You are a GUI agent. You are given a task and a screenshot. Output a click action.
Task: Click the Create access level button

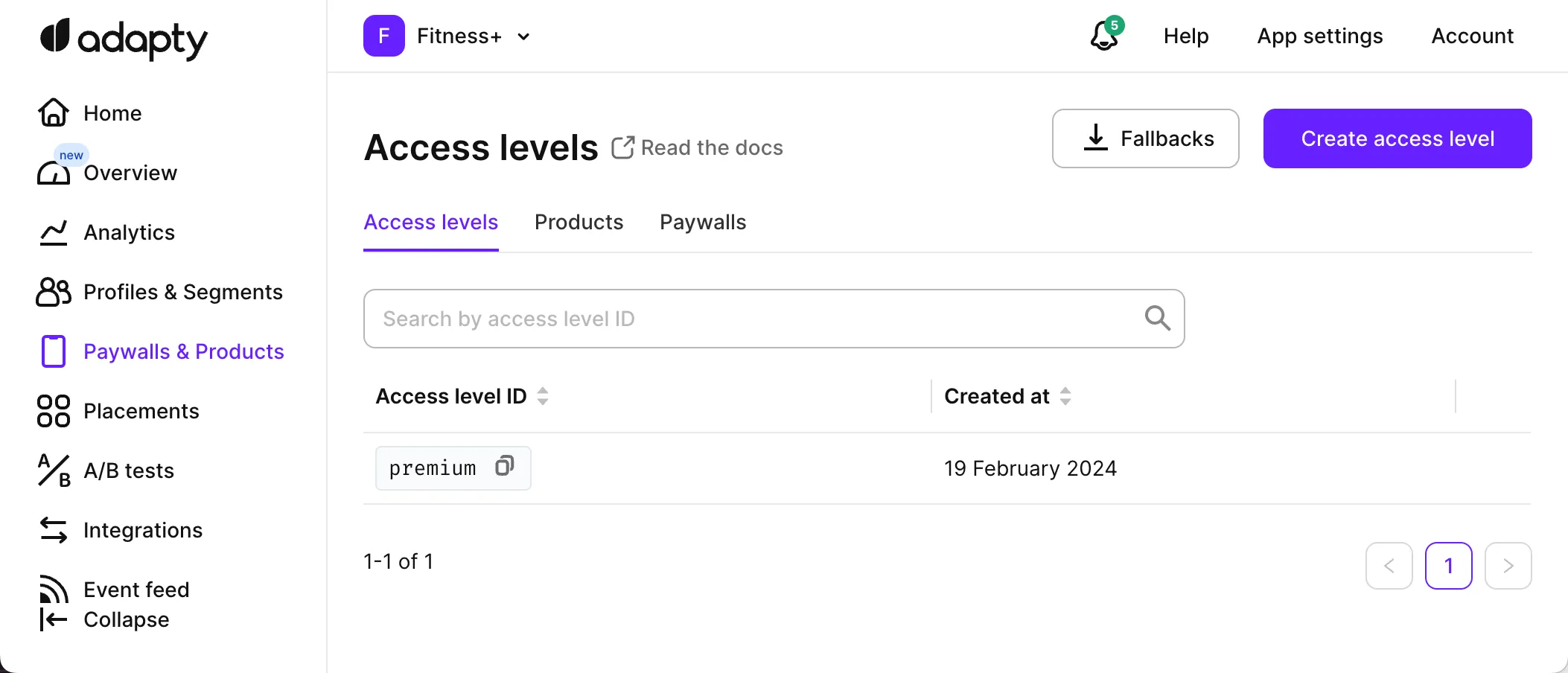(1397, 138)
